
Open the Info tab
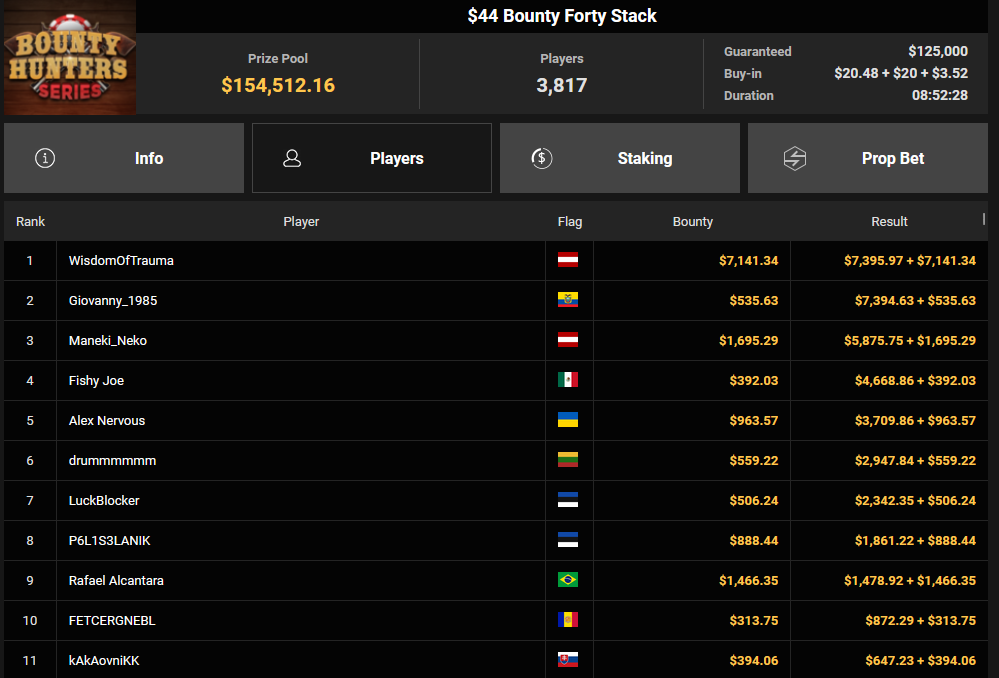click(124, 158)
